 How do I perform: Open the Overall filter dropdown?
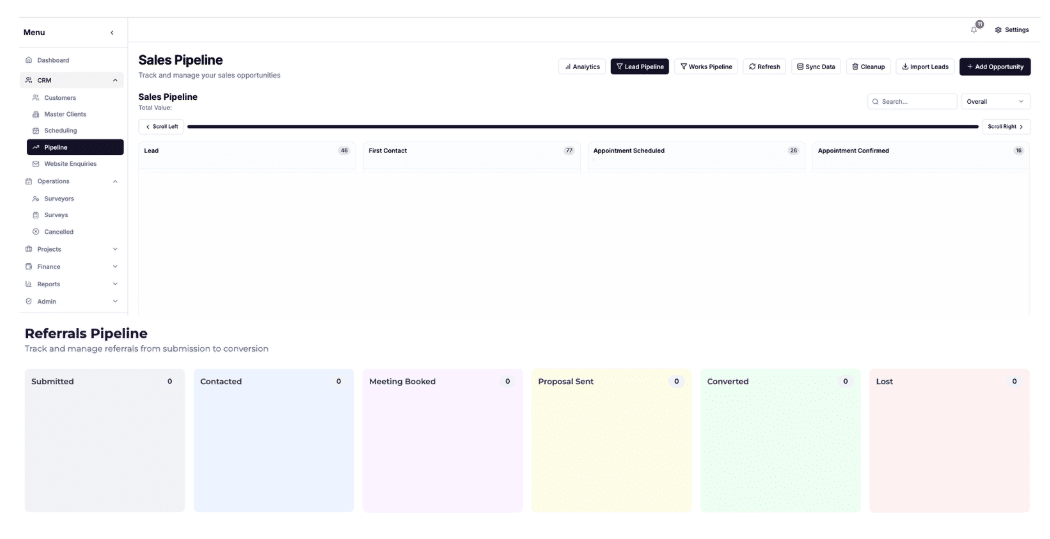pos(995,102)
